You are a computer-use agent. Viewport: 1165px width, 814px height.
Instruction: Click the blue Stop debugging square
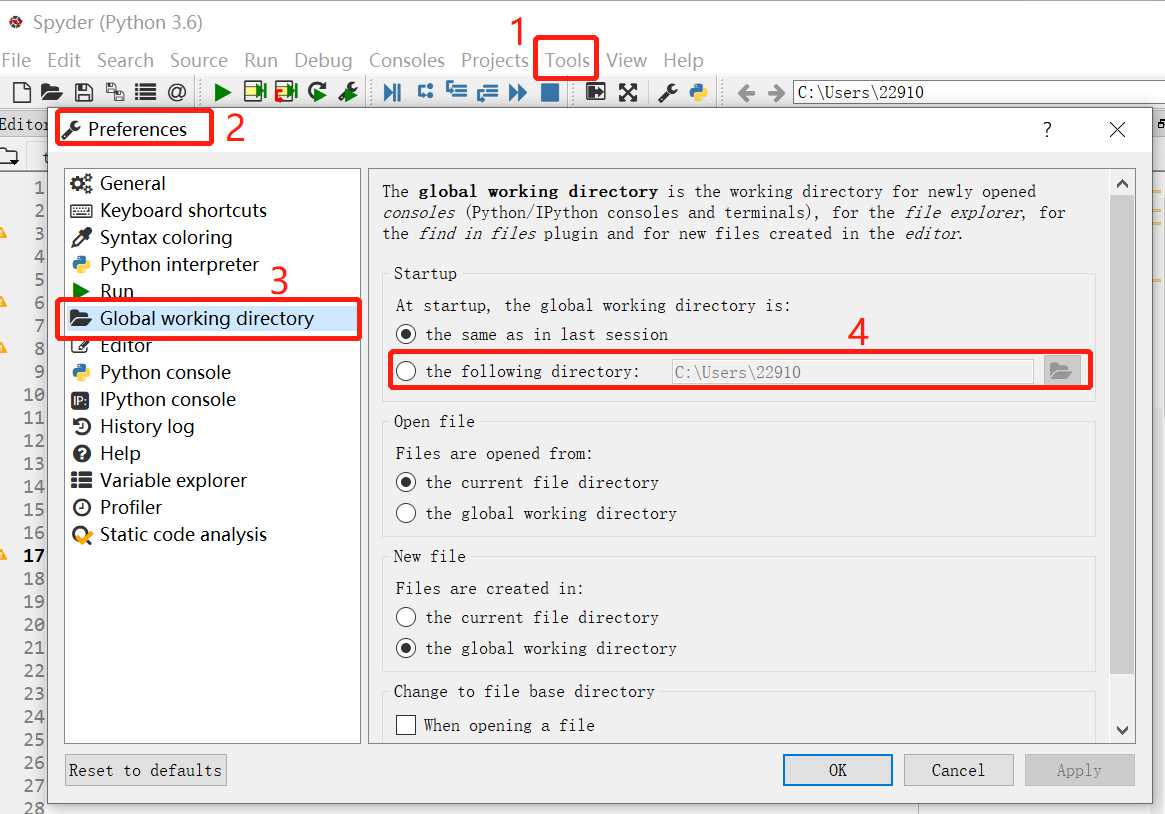(x=550, y=92)
